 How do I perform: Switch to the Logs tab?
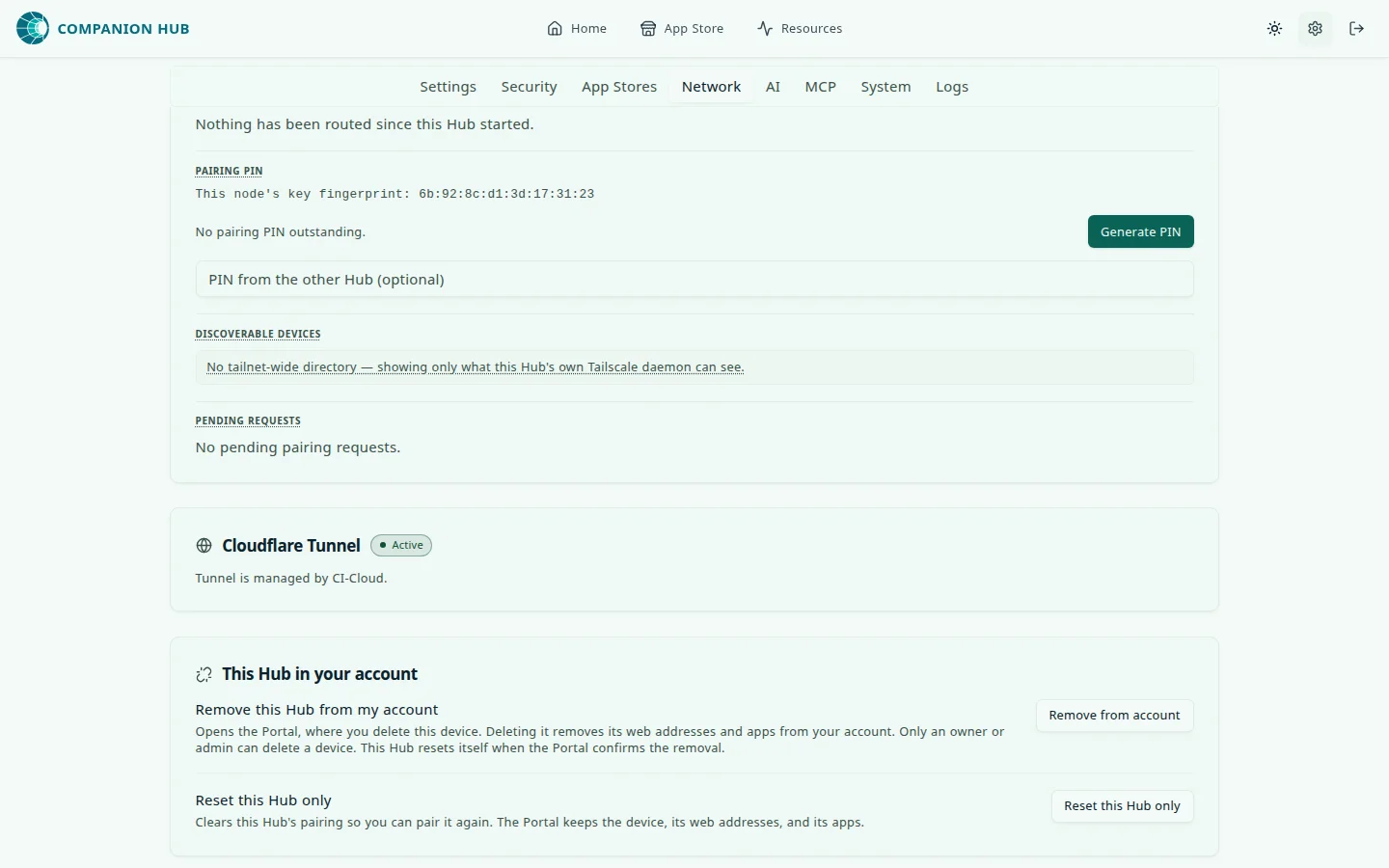(952, 87)
